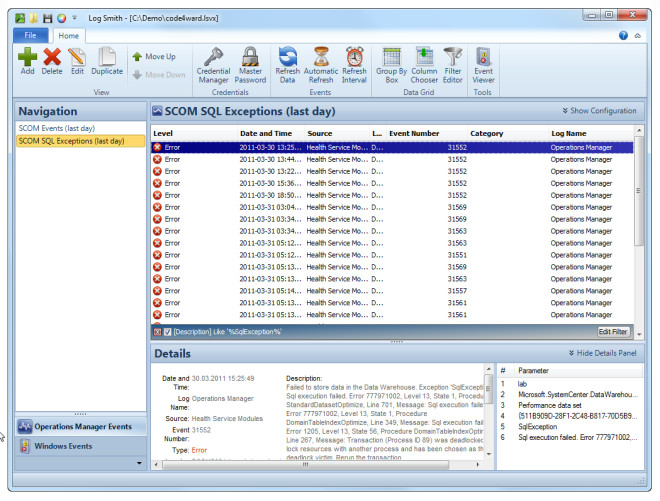The width and height of the screenshot is (660, 501).
Task: Click the Parameter column header
Action: coord(579,371)
